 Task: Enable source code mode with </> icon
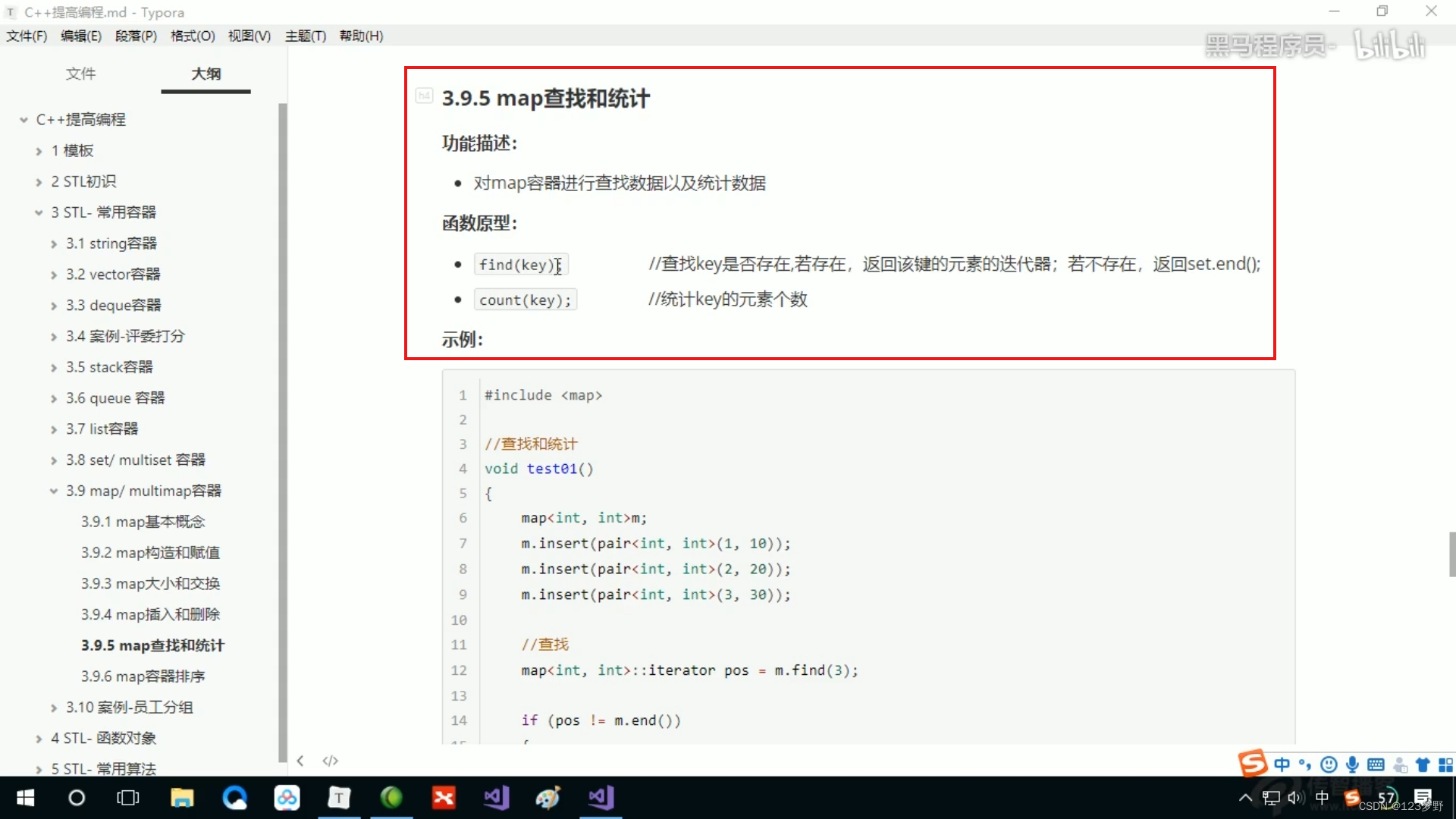330,761
